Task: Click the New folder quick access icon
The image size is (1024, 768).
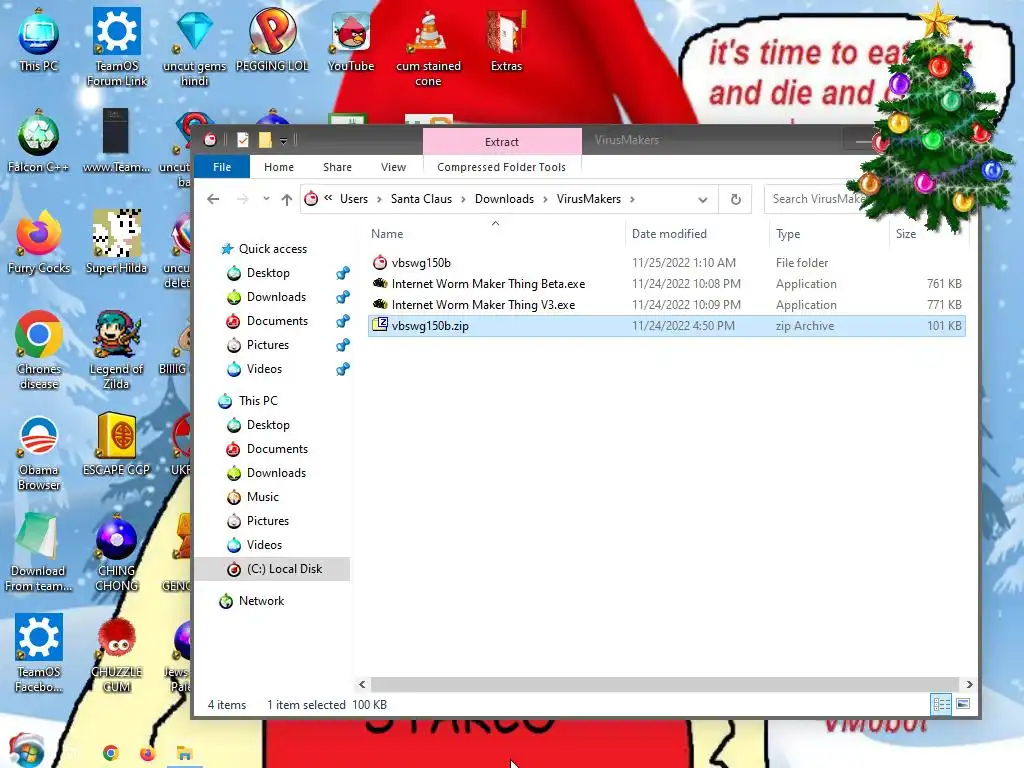Action: pos(264,140)
